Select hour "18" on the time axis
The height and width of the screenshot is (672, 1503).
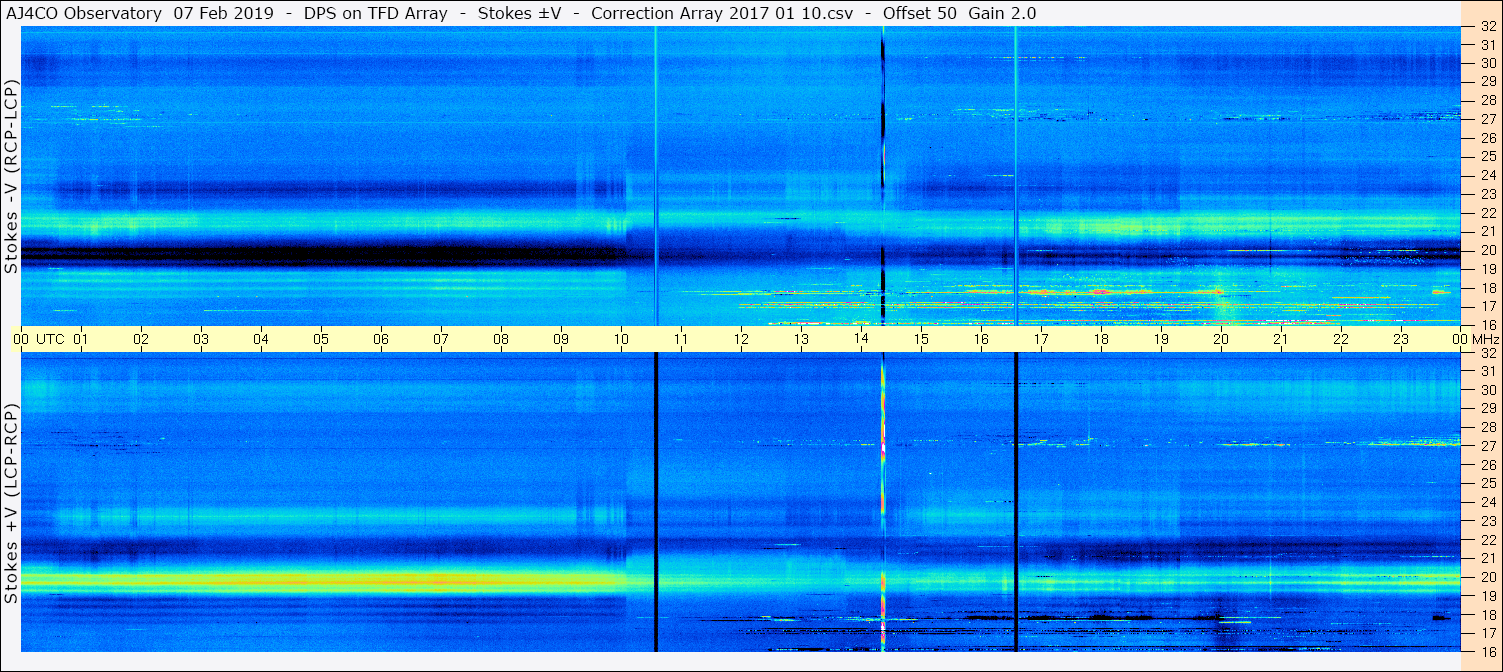(1101, 339)
